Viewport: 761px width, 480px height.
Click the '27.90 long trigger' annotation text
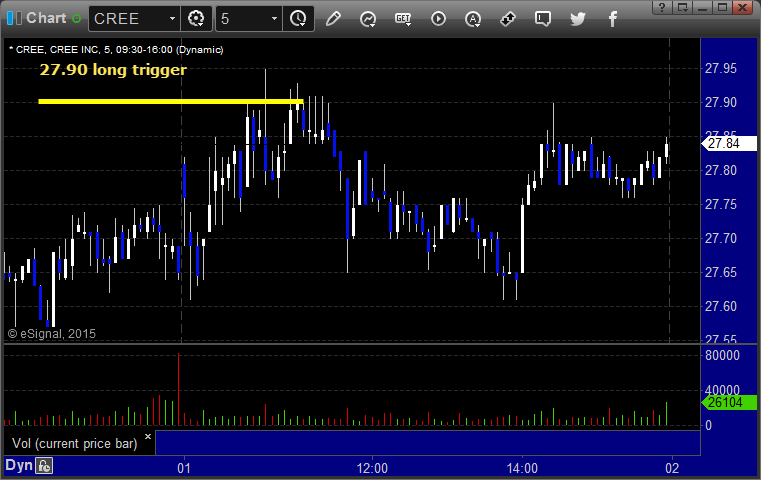[x=113, y=69]
